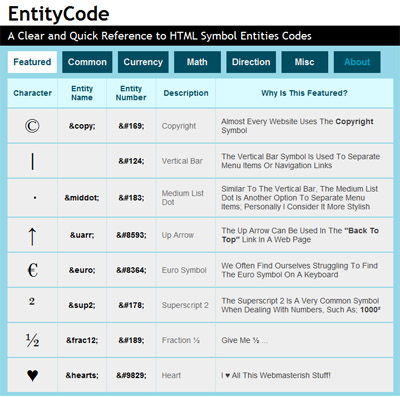Click the Up Arrow description

coord(178,235)
